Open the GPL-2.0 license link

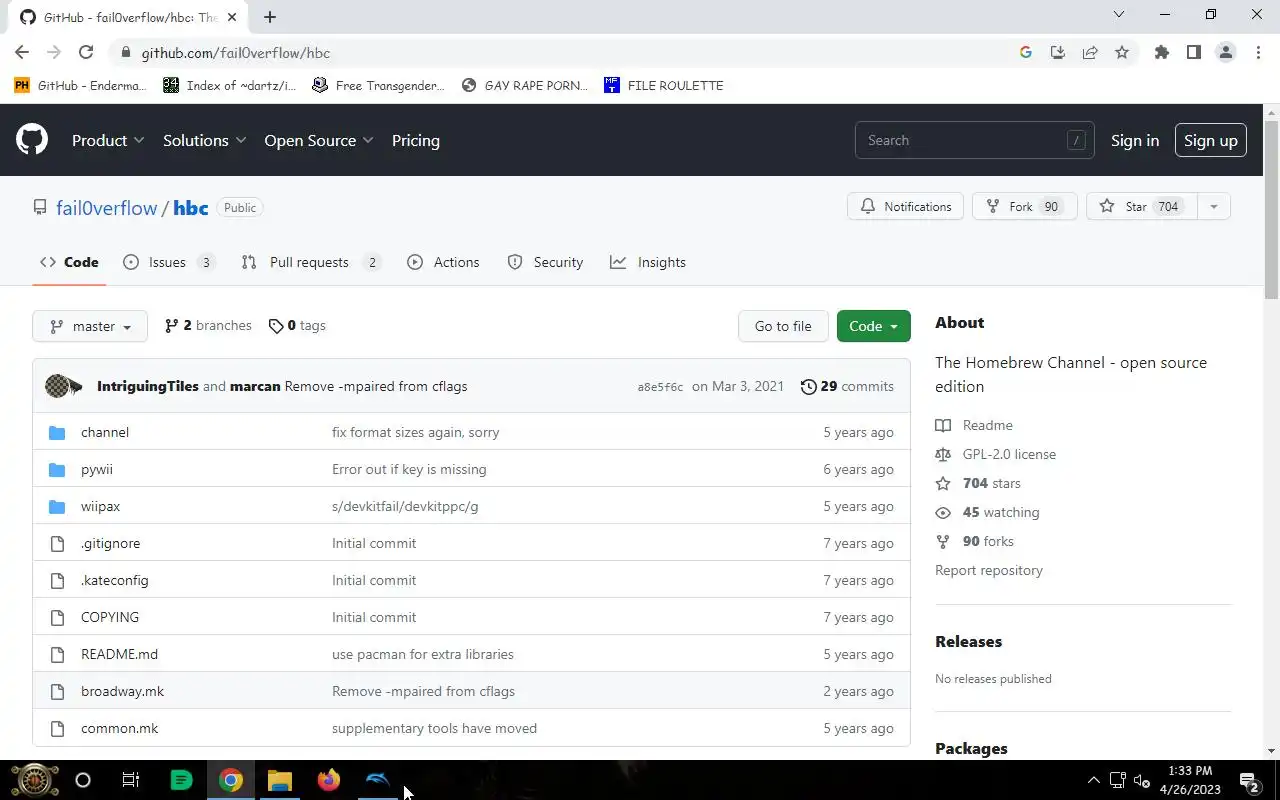pos(1009,454)
